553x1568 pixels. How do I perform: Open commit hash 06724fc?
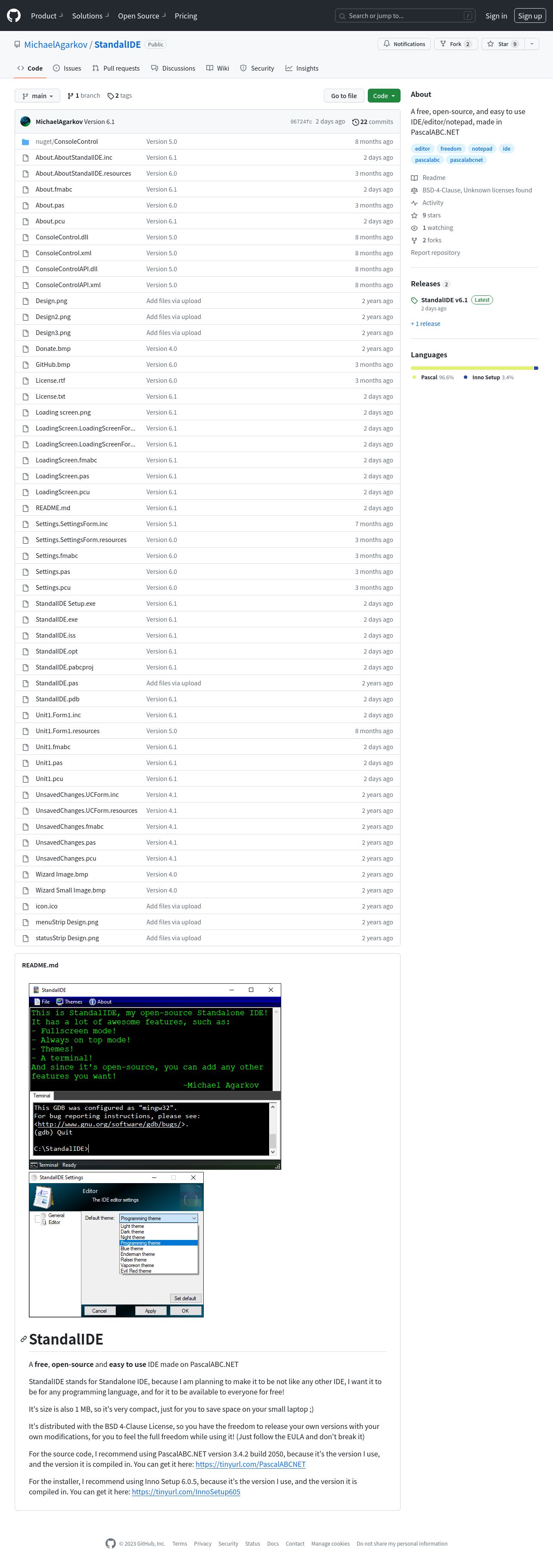301,122
